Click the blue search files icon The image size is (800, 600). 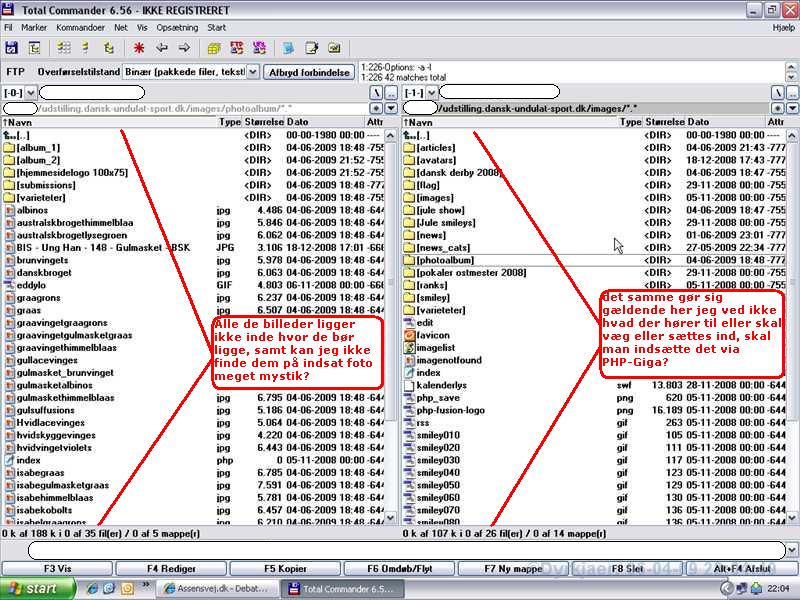coord(288,48)
